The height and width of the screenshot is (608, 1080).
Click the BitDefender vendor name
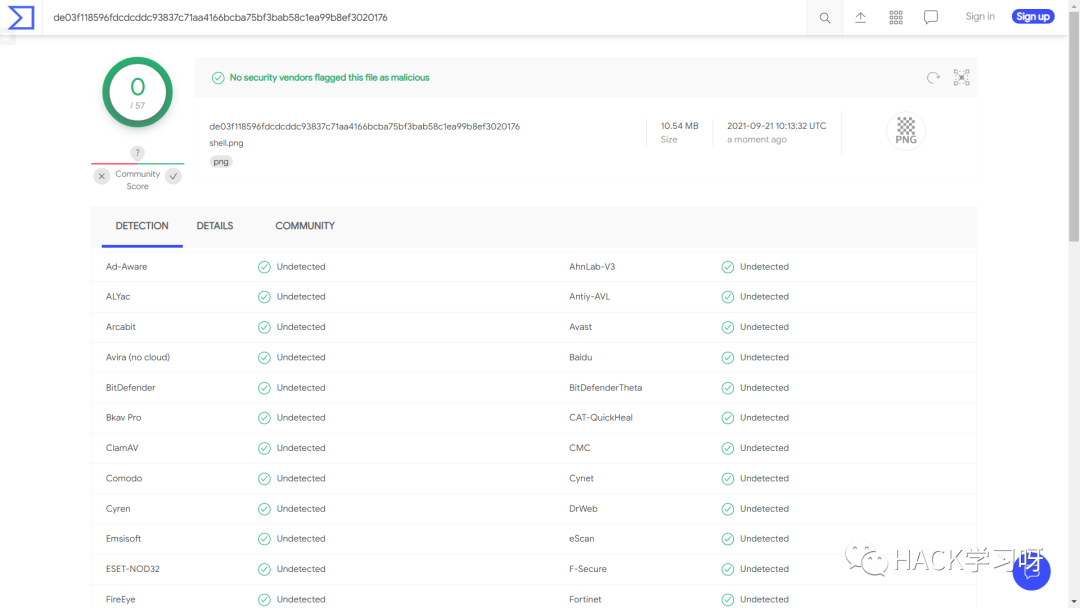pos(130,388)
